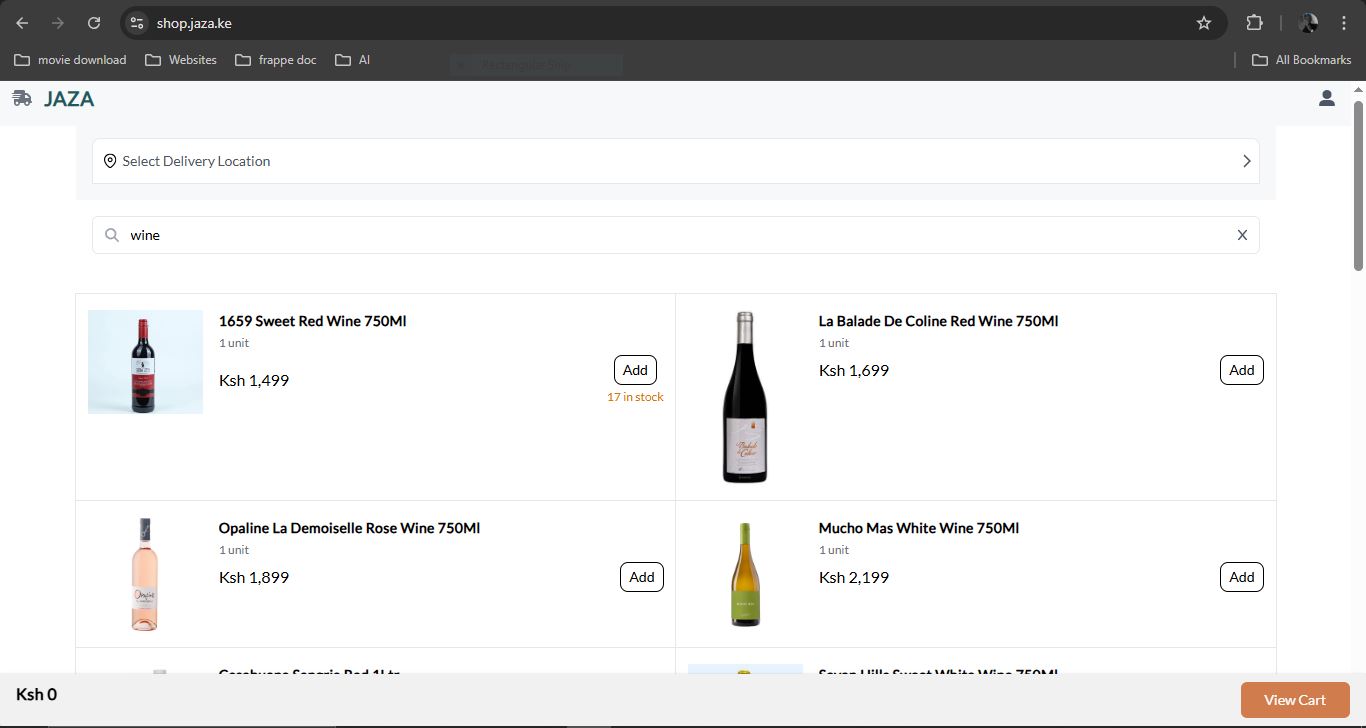Click the wine search input field
Viewport: 1366px width, 728px height.
pyautogui.click(x=680, y=235)
